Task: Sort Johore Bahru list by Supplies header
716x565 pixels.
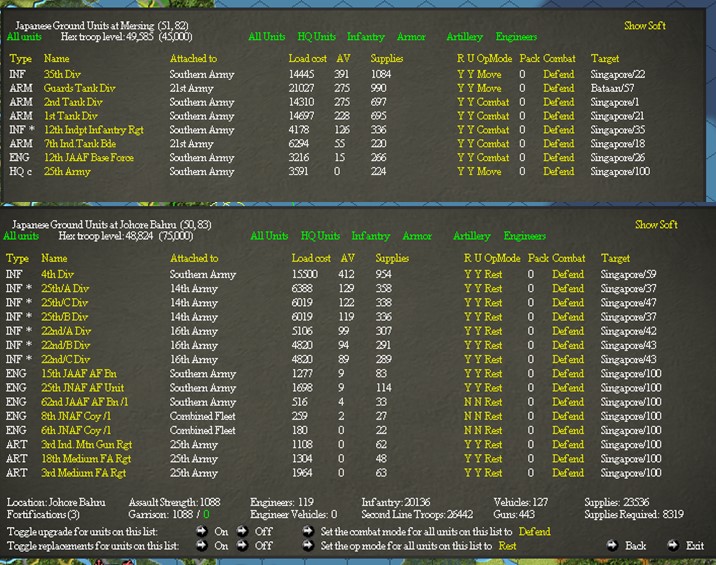Action: (x=392, y=258)
